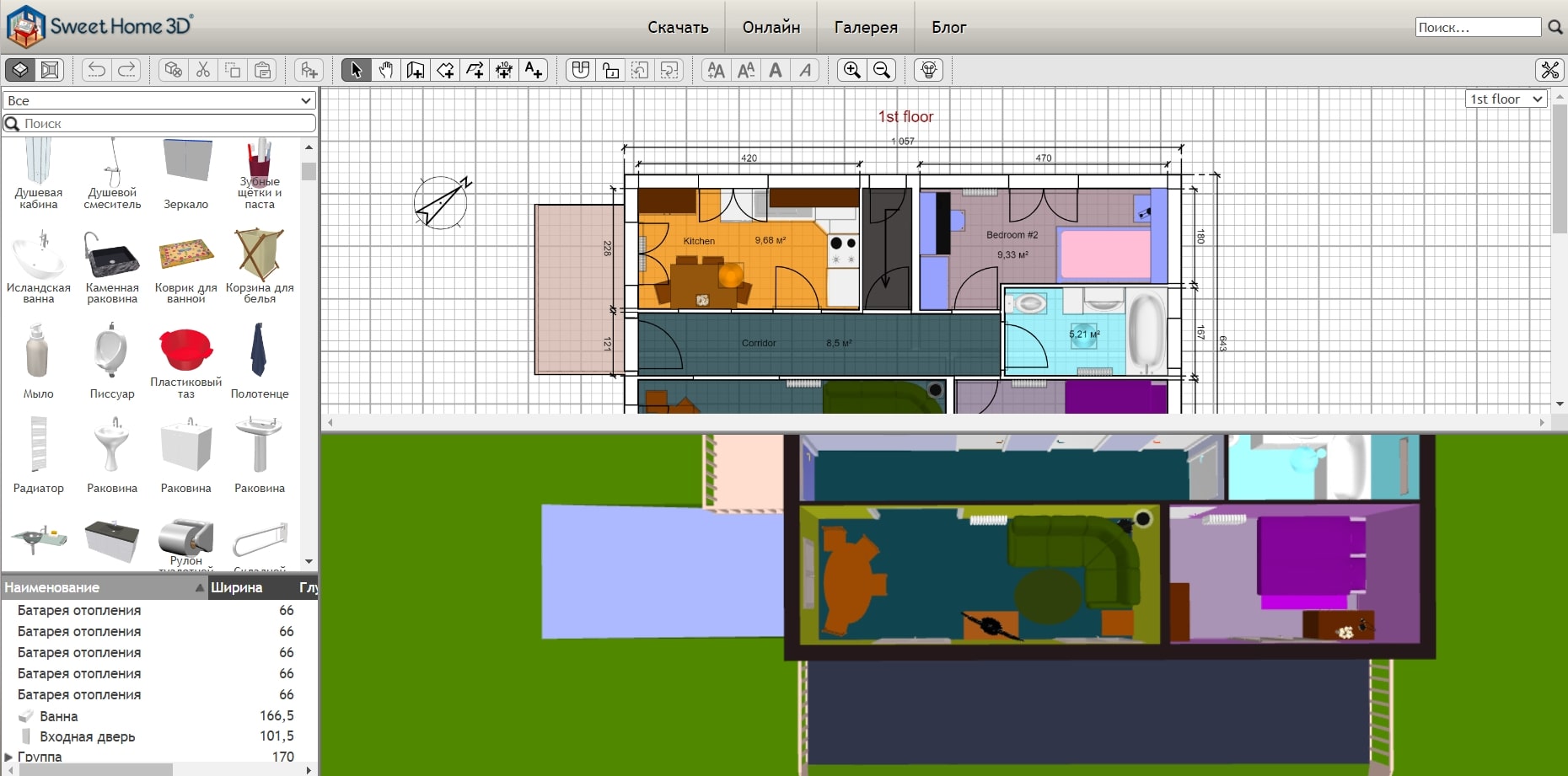Select the Create walls tool
Screen dimensions: 1568x776
[416, 70]
